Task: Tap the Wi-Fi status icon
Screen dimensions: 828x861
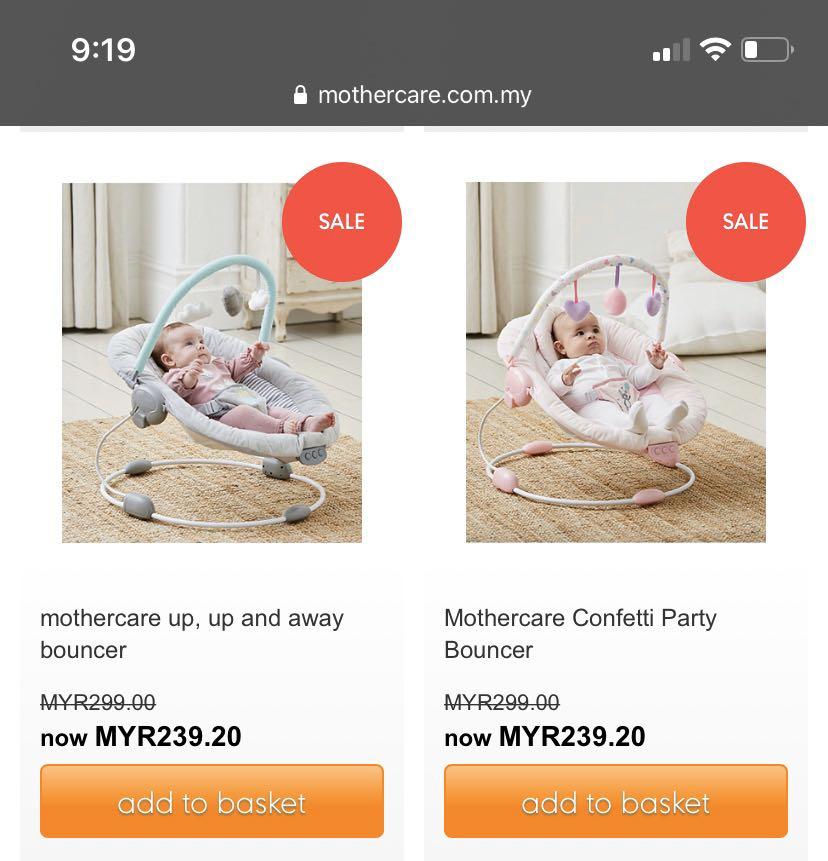Action: [x=715, y=49]
